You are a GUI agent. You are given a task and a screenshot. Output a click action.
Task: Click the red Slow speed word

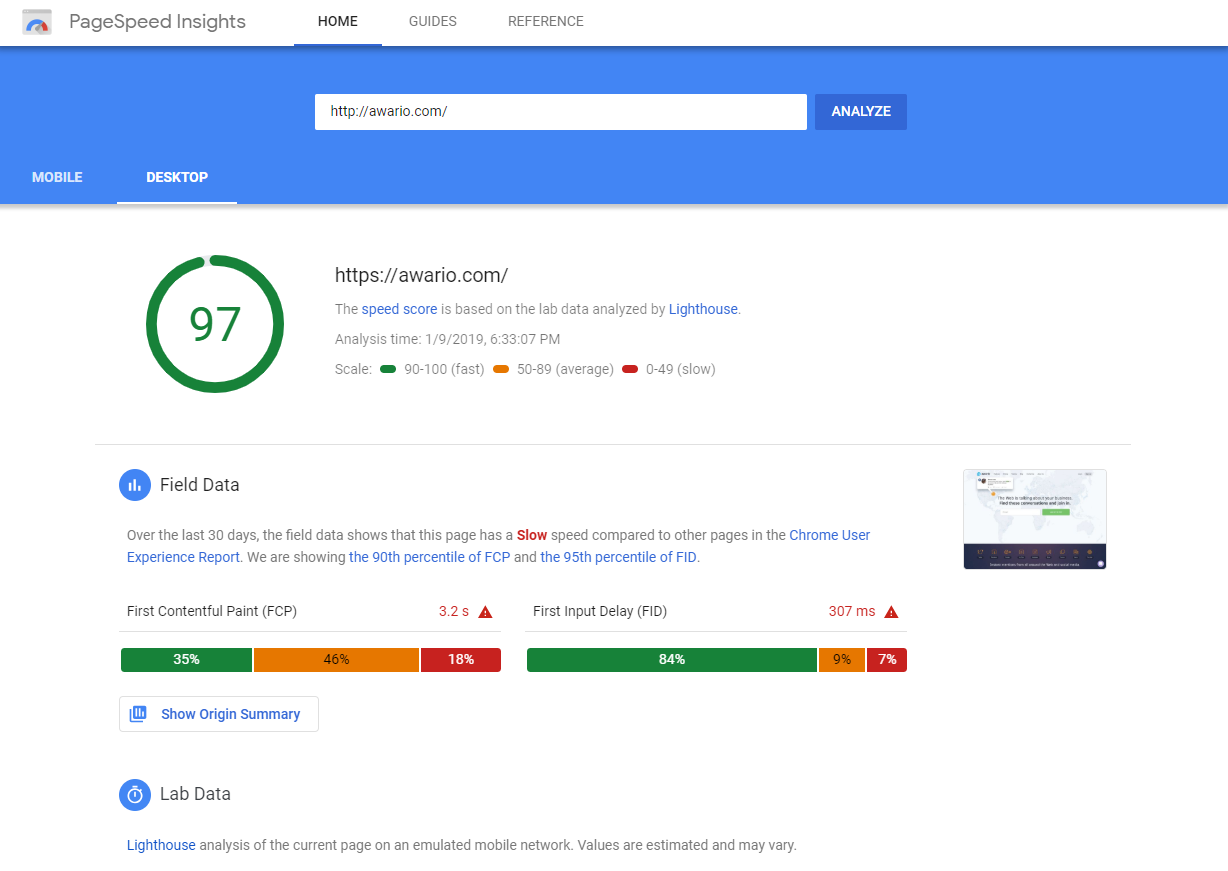[532, 535]
